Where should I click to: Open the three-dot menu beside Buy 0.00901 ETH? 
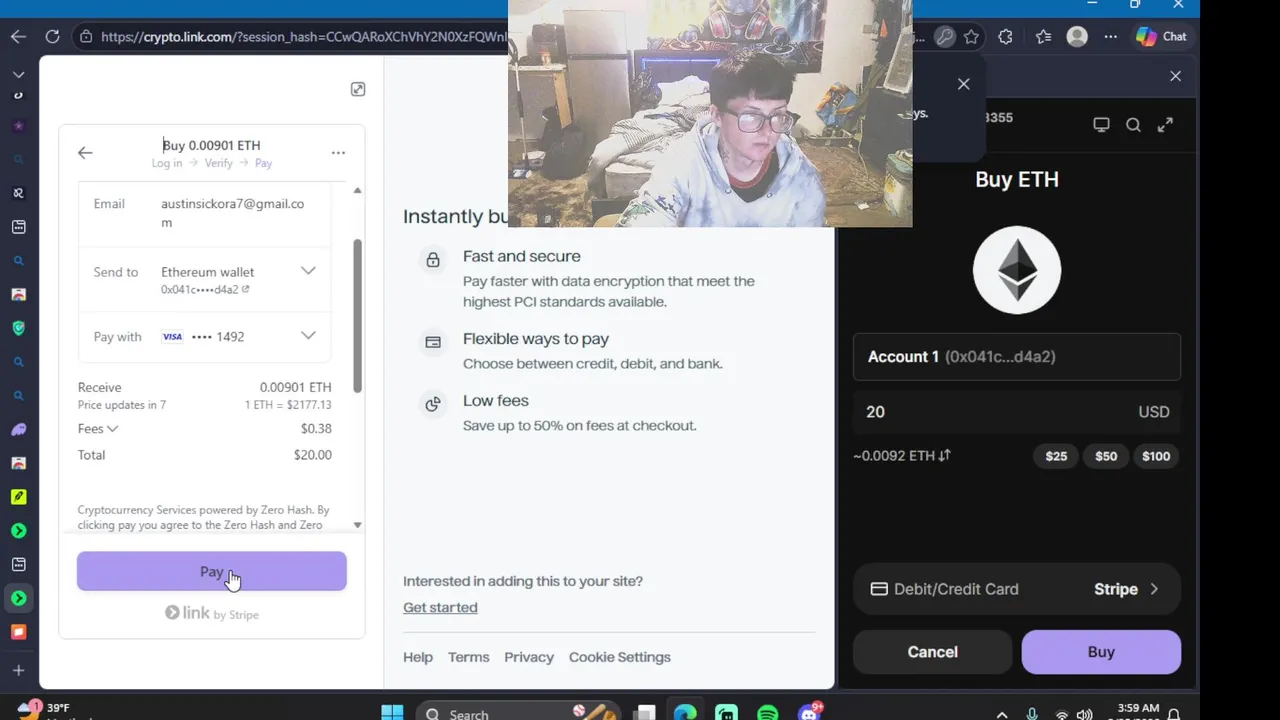pyautogui.click(x=338, y=153)
